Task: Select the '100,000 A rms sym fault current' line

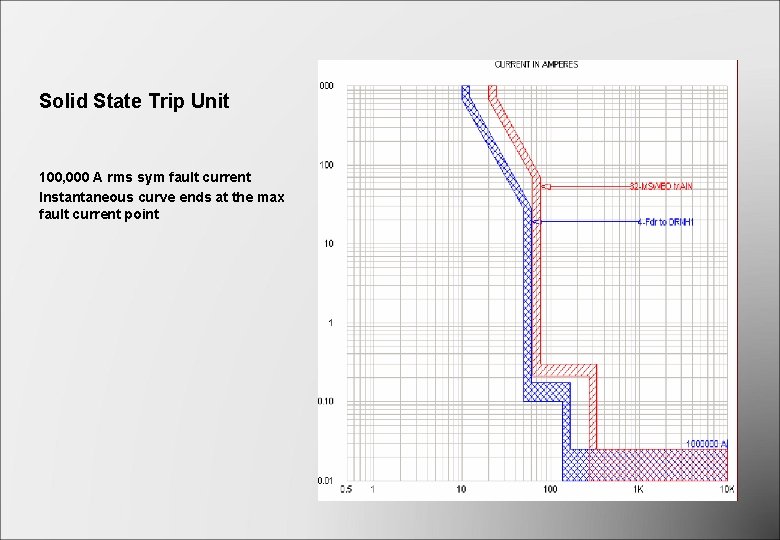Action: click(145, 177)
